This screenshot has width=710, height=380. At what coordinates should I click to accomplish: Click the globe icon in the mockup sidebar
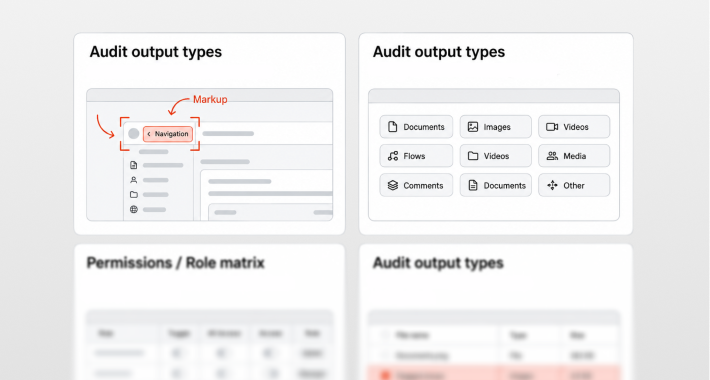pos(134,209)
